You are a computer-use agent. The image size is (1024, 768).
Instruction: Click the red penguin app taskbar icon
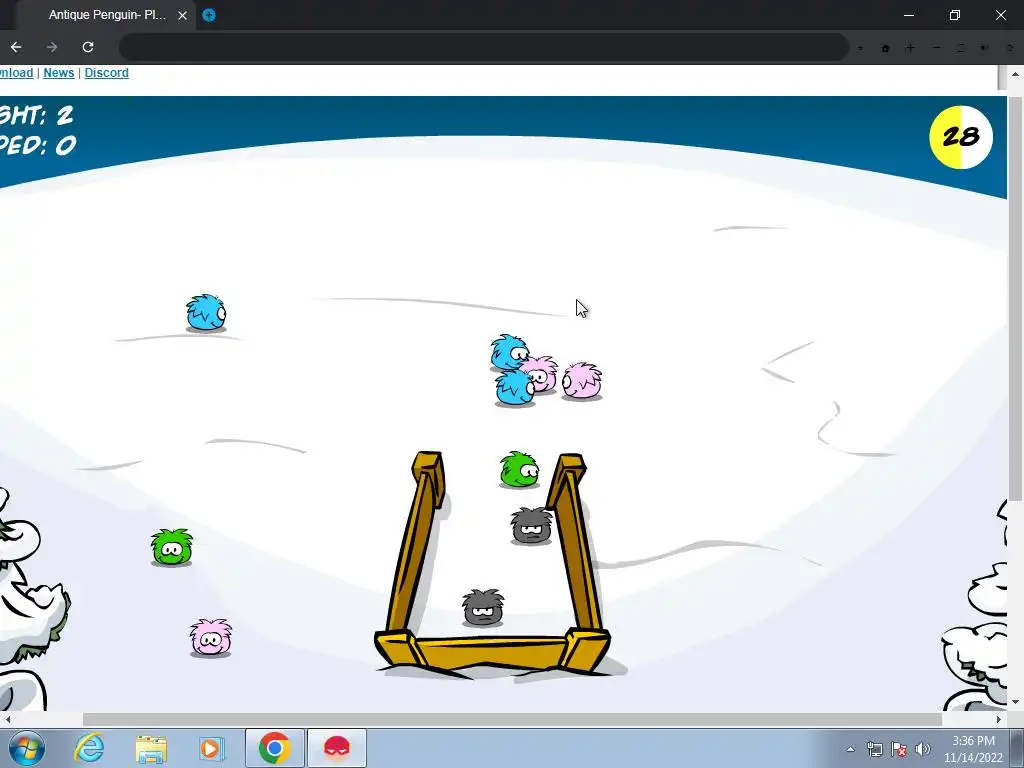pyautogui.click(x=337, y=748)
